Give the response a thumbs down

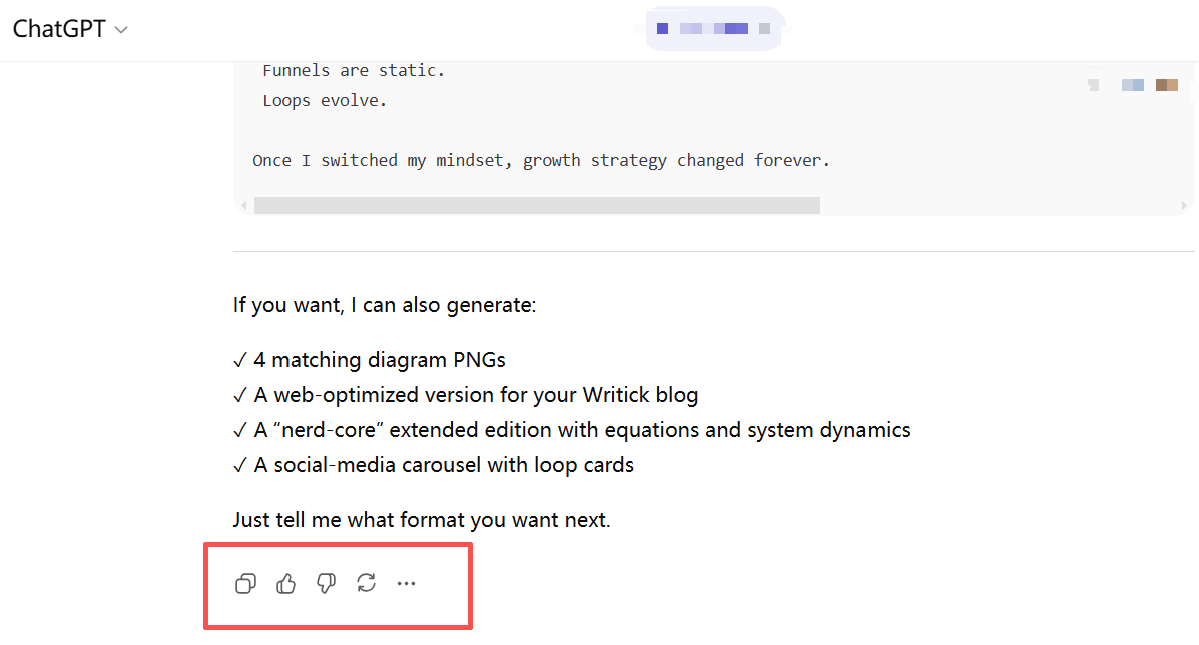pyautogui.click(x=325, y=583)
